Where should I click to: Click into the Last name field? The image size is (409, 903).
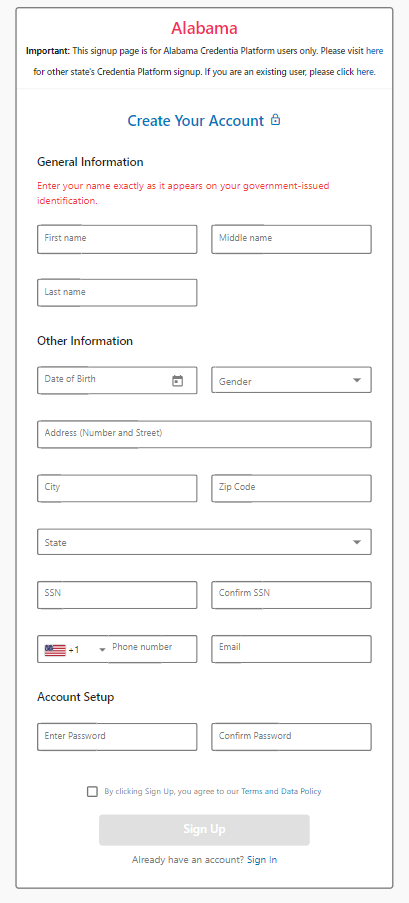pos(117,293)
